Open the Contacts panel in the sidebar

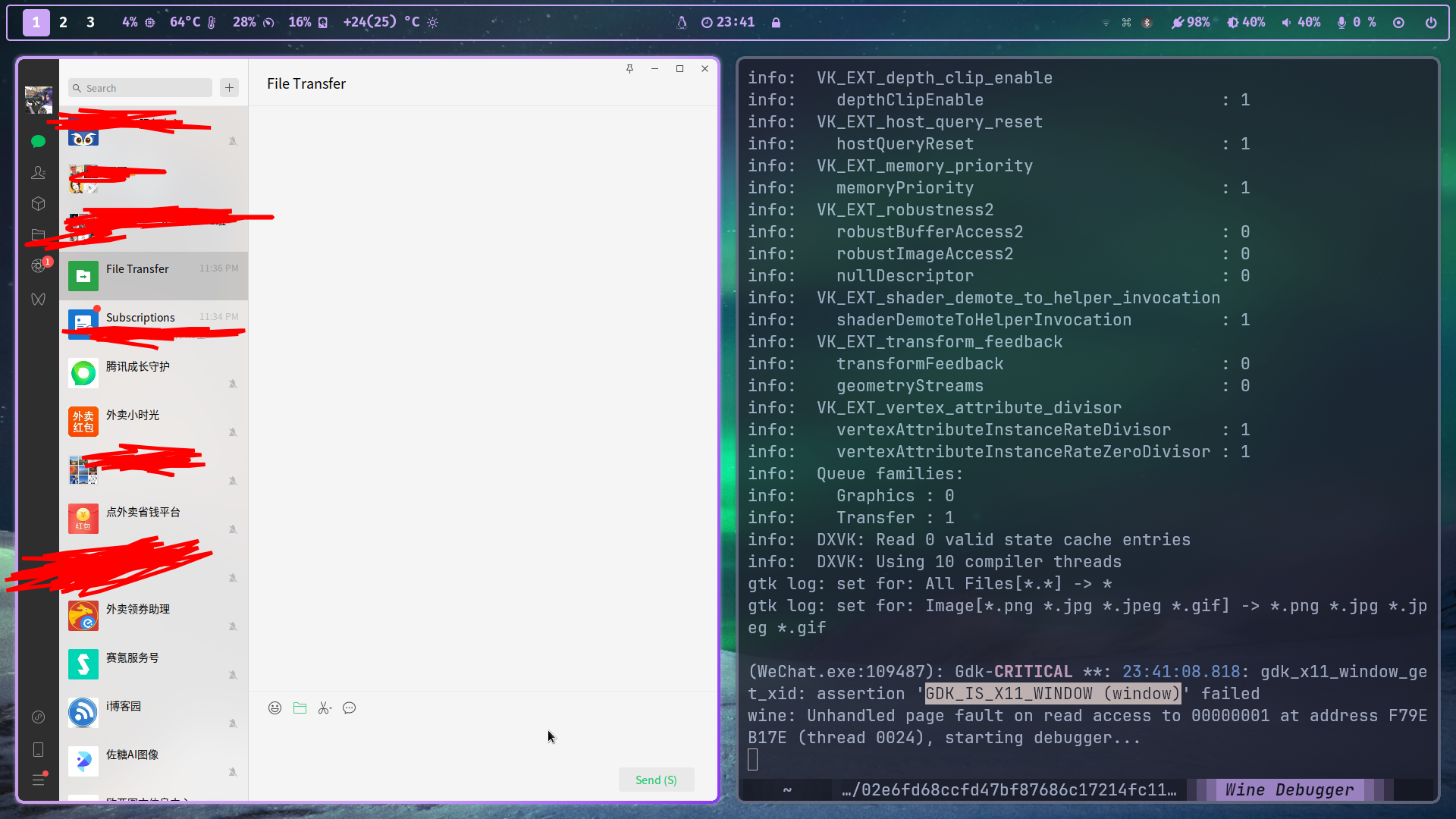pos(38,172)
